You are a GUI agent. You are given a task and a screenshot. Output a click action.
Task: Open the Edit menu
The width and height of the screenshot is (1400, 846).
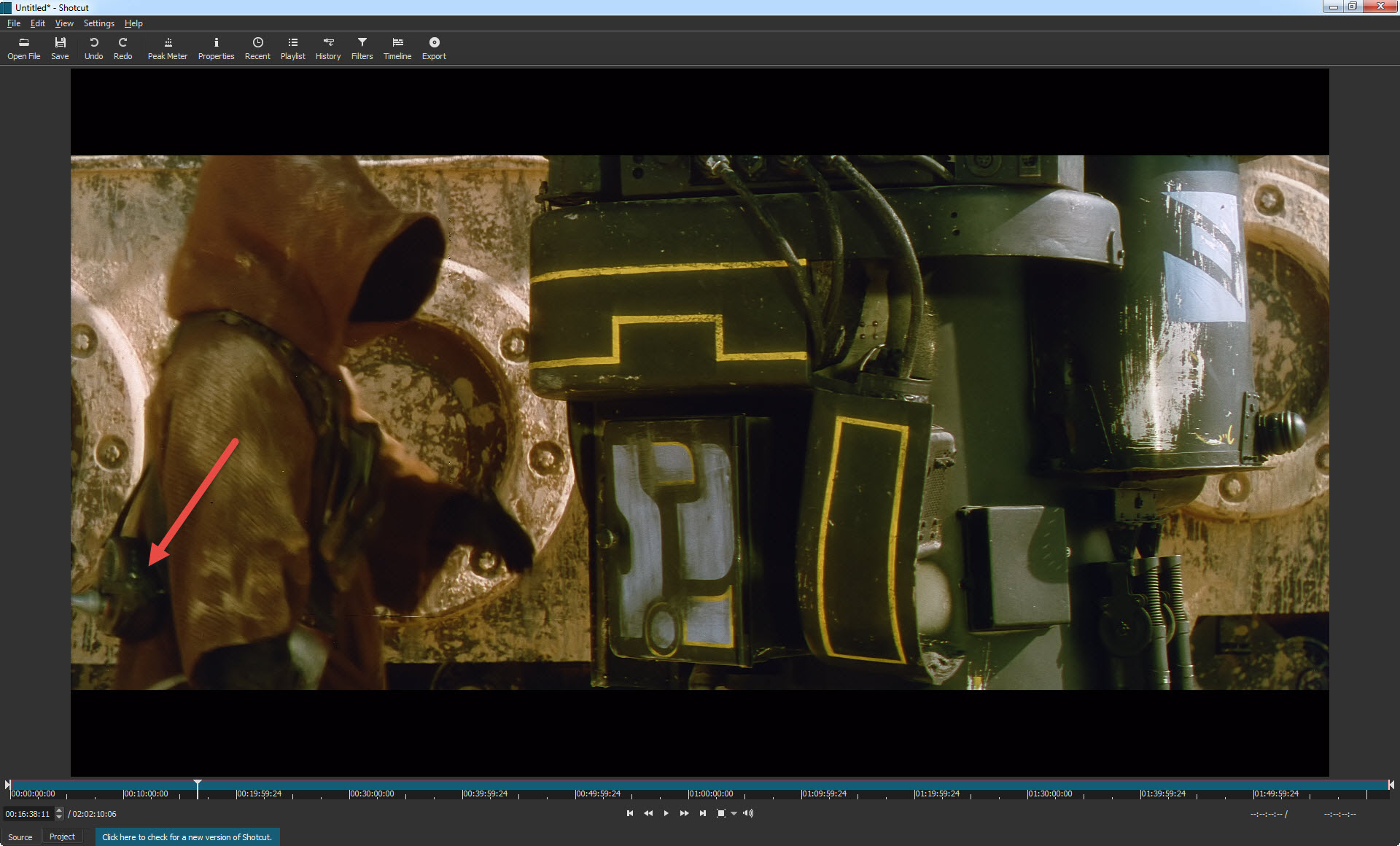tap(38, 23)
